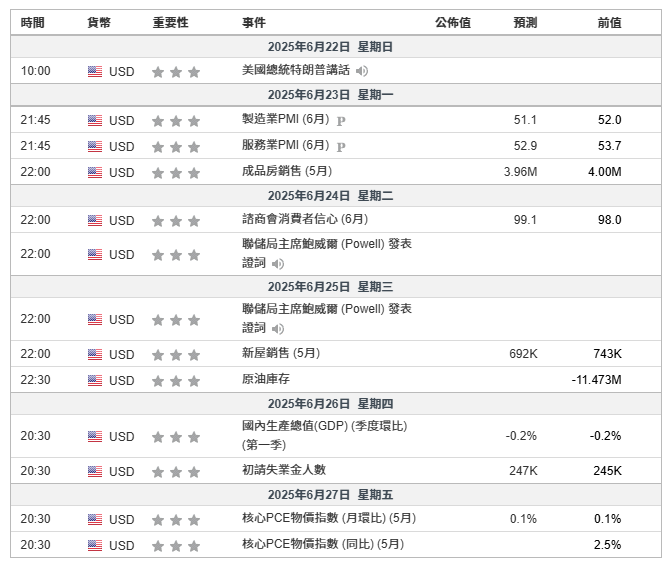Click importance stars in the 新屋銷售 row
This screenshot has height=566, width=666.
point(176,355)
